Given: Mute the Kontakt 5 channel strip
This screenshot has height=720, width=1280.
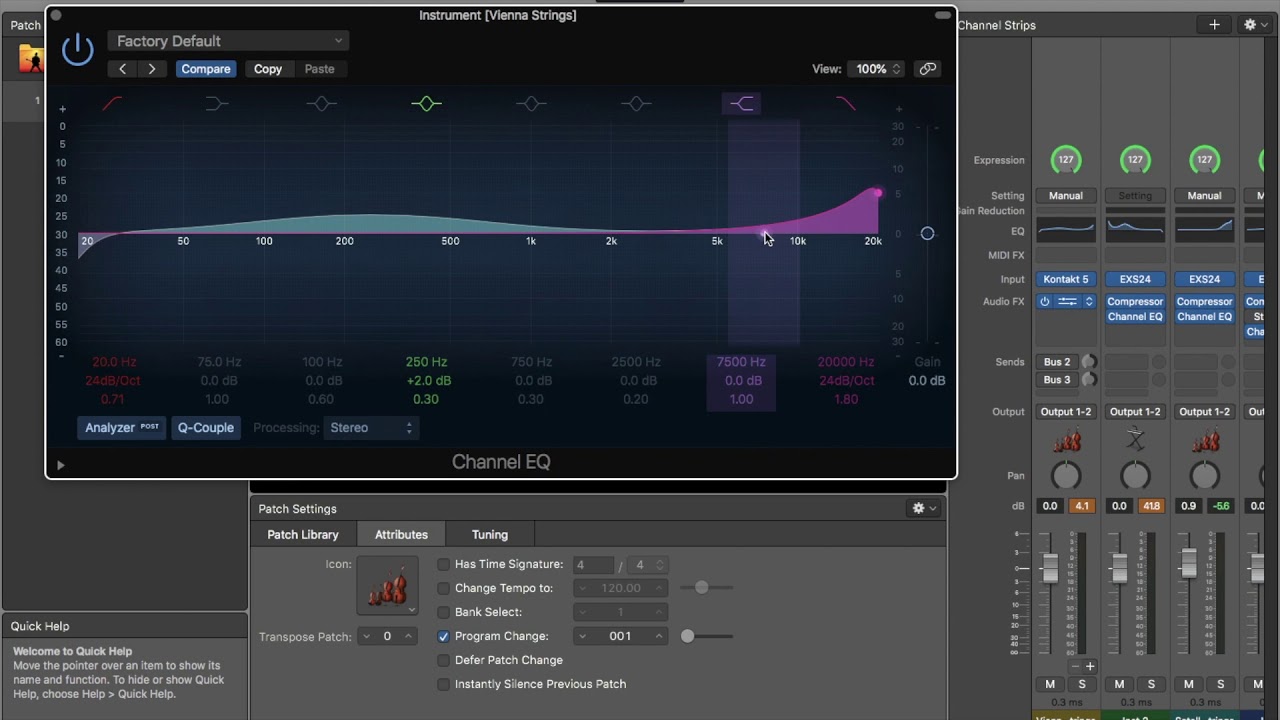Looking at the screenshot, I should click(x=1050, y=684).
